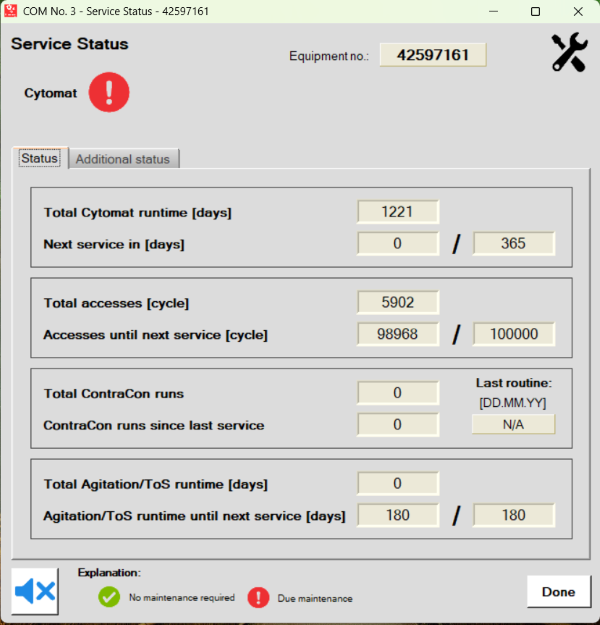This screenshot has height=625, width=600.
Task: Click the red Cytomat warning icon
Action: [109, 93]
